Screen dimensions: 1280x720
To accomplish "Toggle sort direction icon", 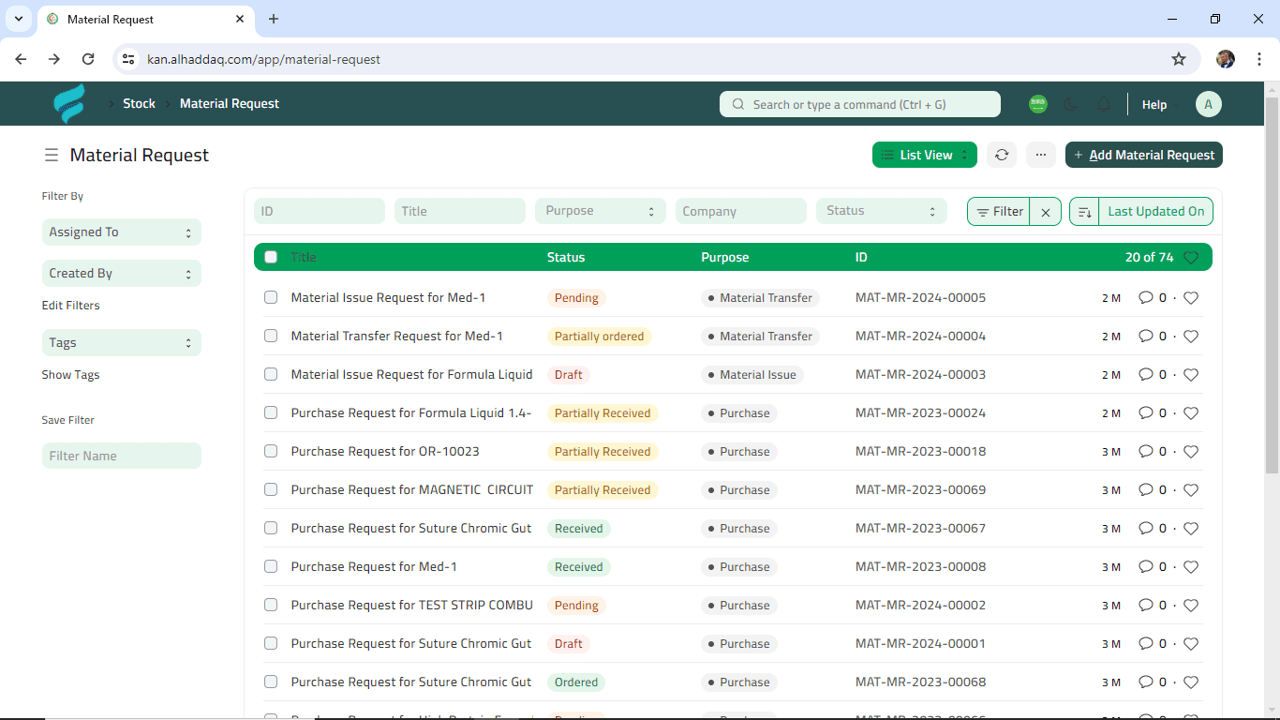I will pos(1085,212).
